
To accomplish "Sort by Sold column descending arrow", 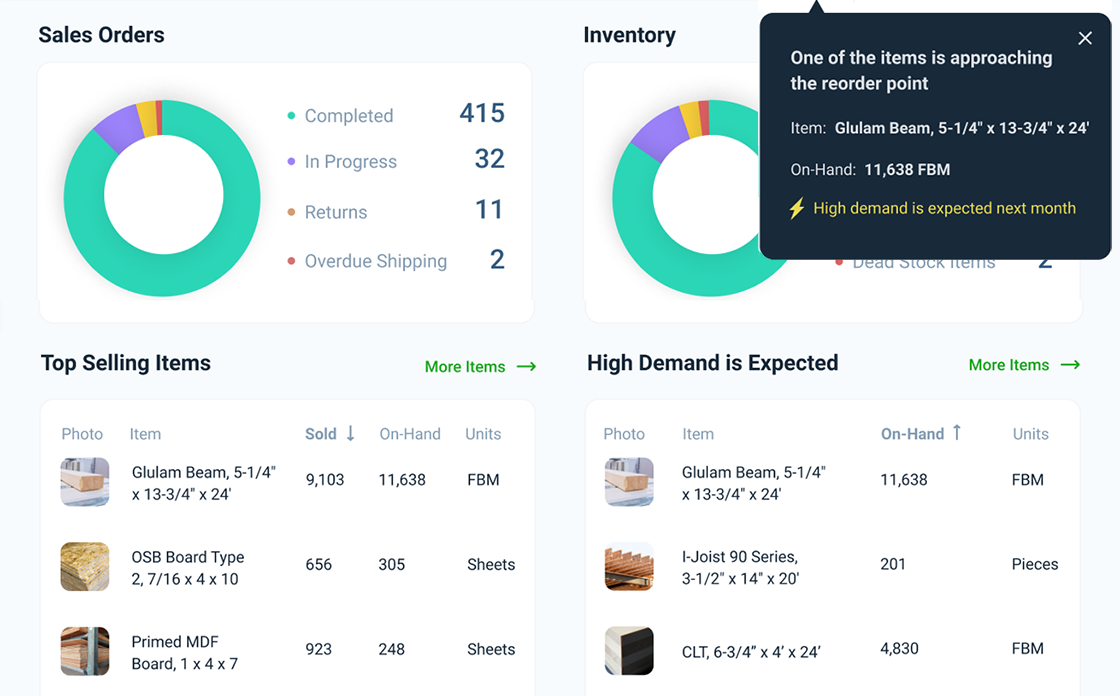I will (x=351, y=434).
